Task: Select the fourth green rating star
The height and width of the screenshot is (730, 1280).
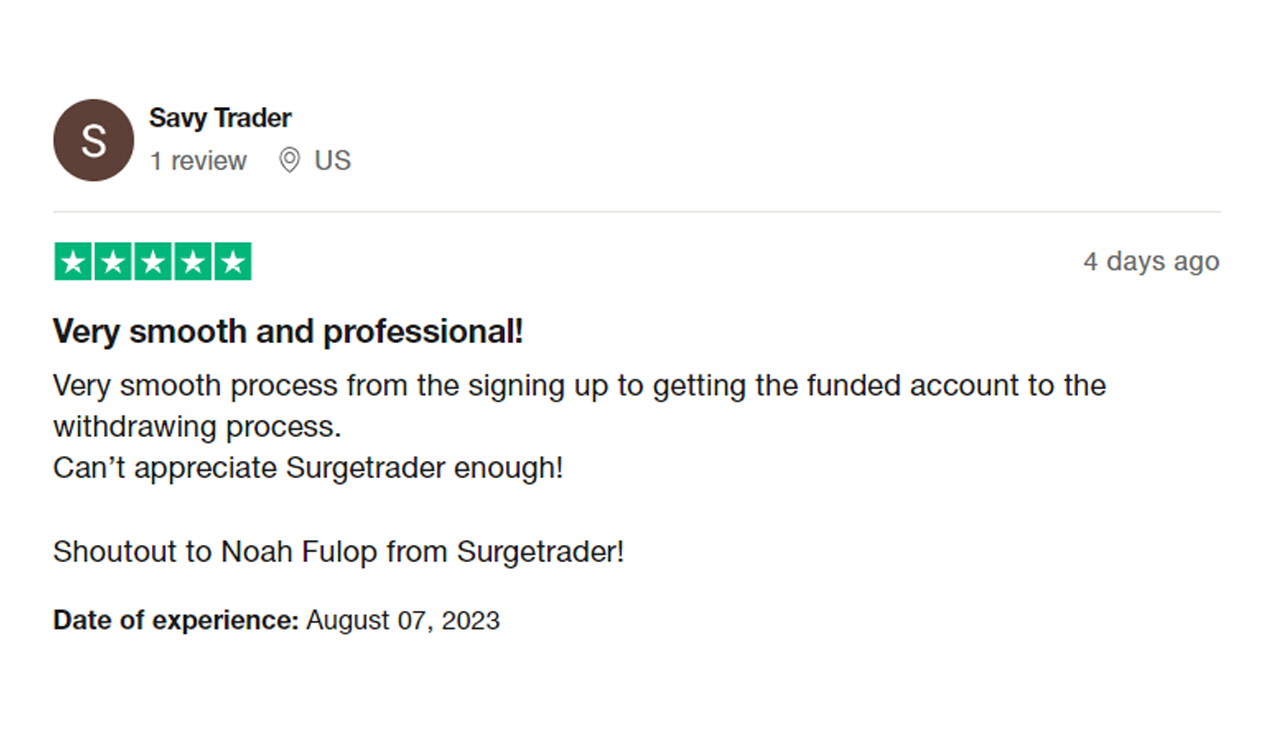Action: pos(192,262)
